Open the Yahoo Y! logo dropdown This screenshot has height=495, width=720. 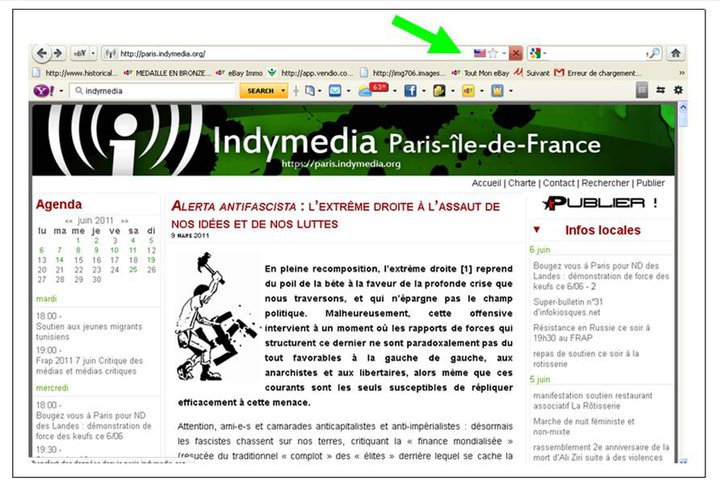click(46, 90)
